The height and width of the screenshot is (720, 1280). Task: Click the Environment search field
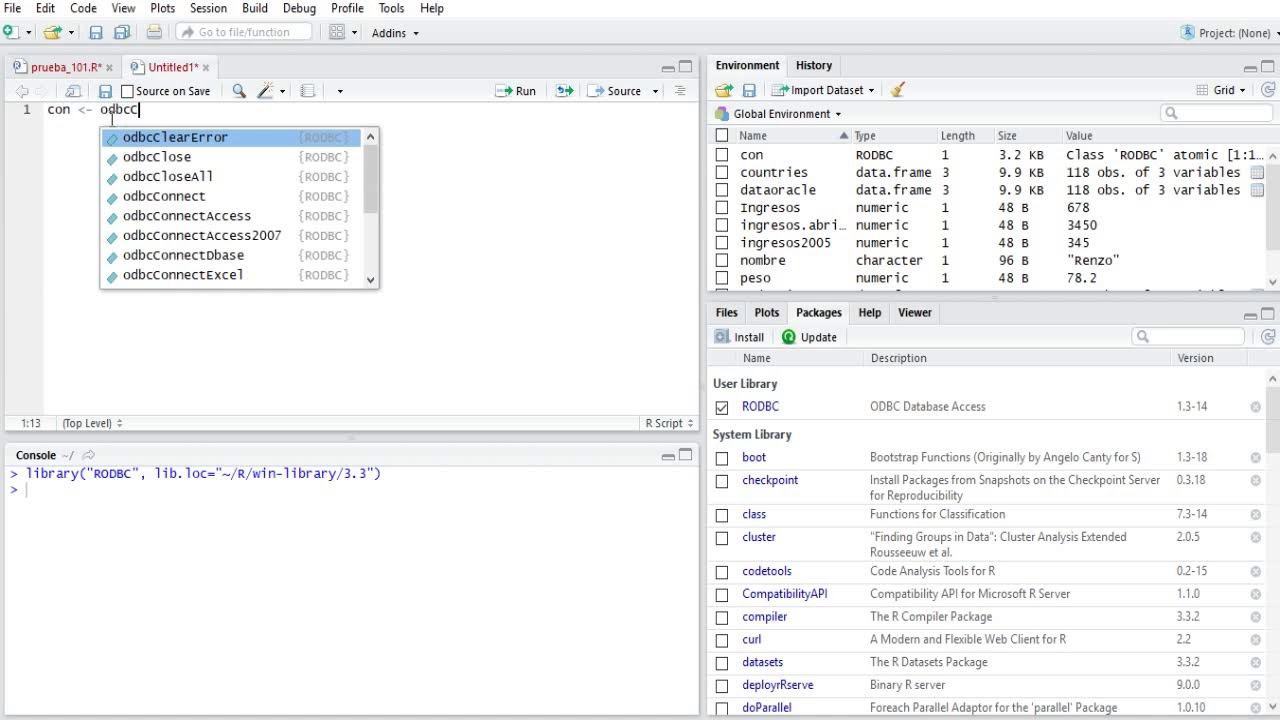(x=1215, y=113)
